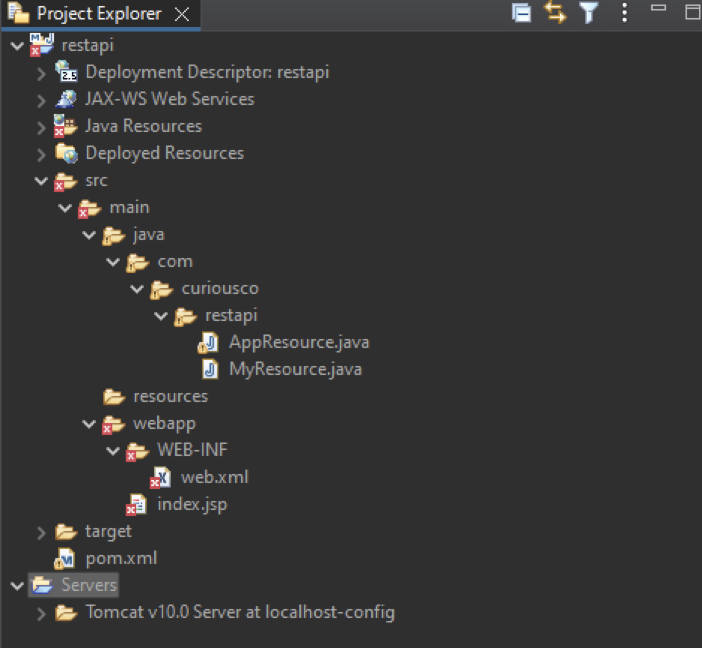Select MyResource.java in the tree

[x=295, y=369]
